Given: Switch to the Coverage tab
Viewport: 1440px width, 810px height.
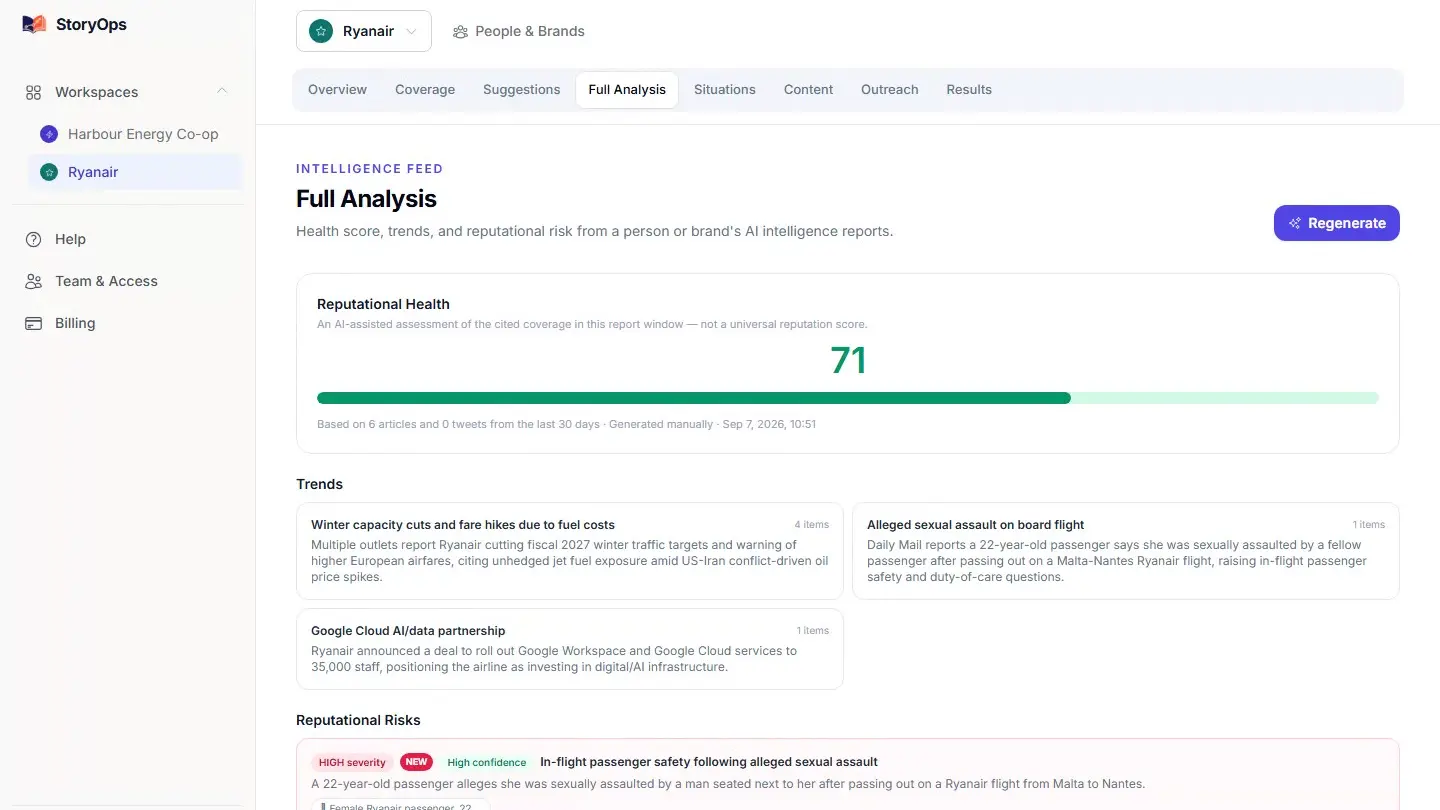Looking at the screenshot, I should tap(425, 89).
